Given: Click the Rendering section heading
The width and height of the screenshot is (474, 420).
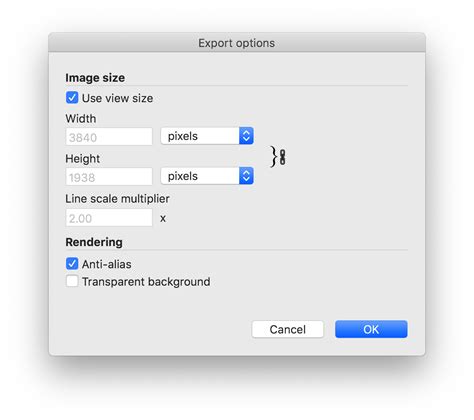Looking at the screenshot, I should [x=94, y=242].
